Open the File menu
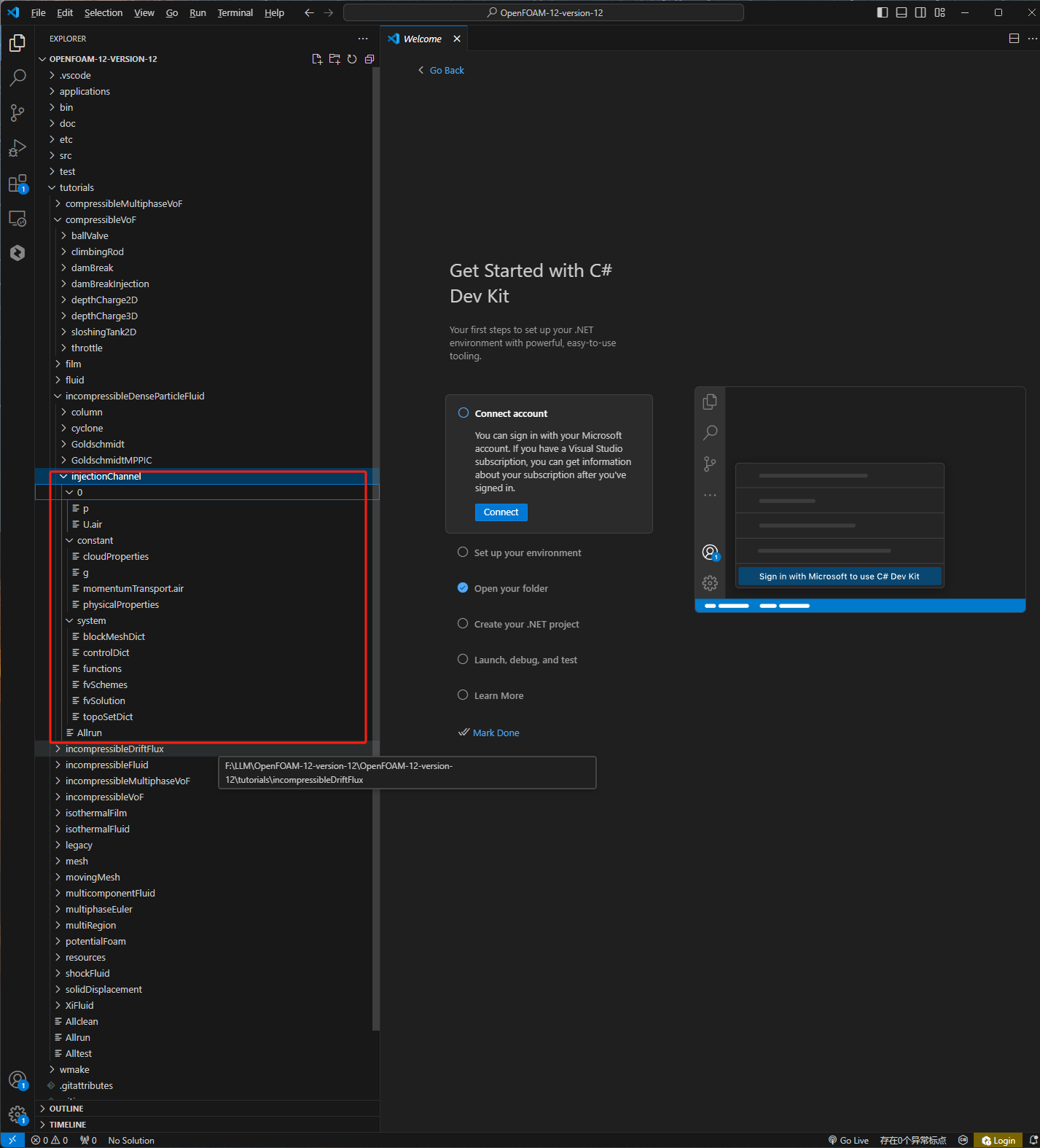1040x1148 pixels. point(38,12)
